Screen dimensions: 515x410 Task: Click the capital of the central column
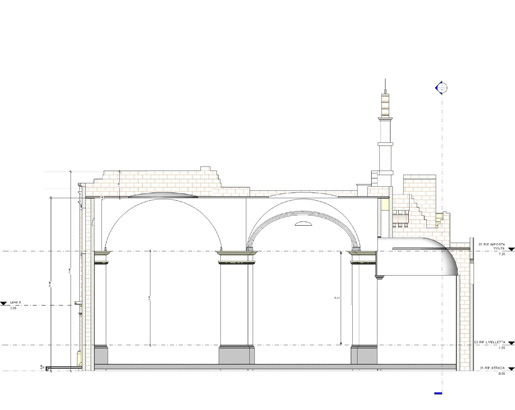tap(237, 258)
